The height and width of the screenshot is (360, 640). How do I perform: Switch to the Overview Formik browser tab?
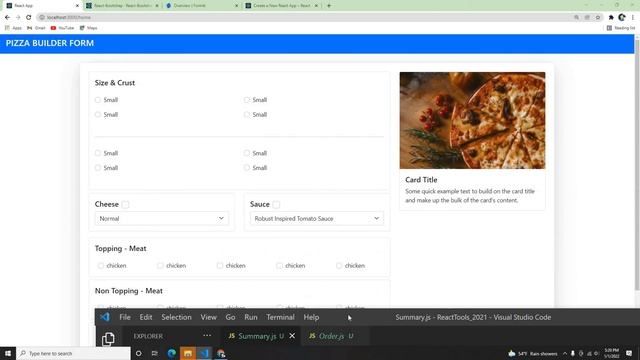click(202, 6)
